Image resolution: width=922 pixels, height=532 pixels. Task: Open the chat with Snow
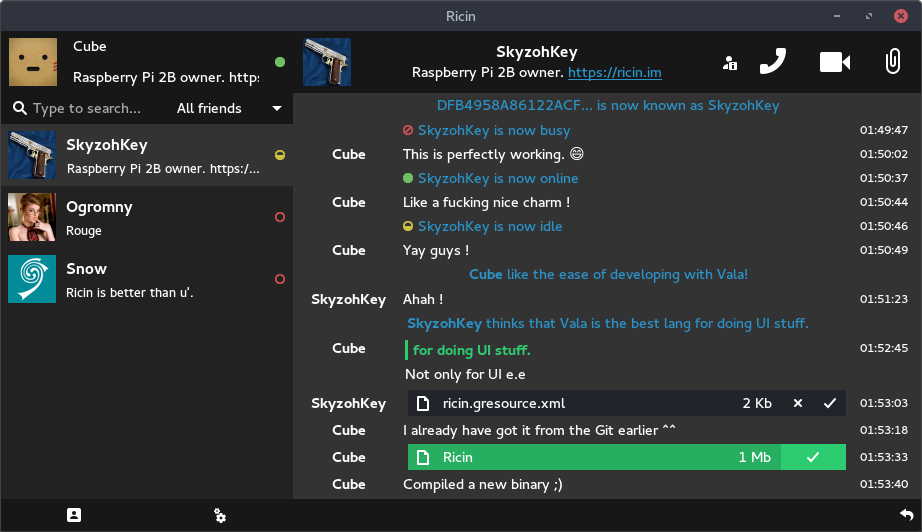146,279
